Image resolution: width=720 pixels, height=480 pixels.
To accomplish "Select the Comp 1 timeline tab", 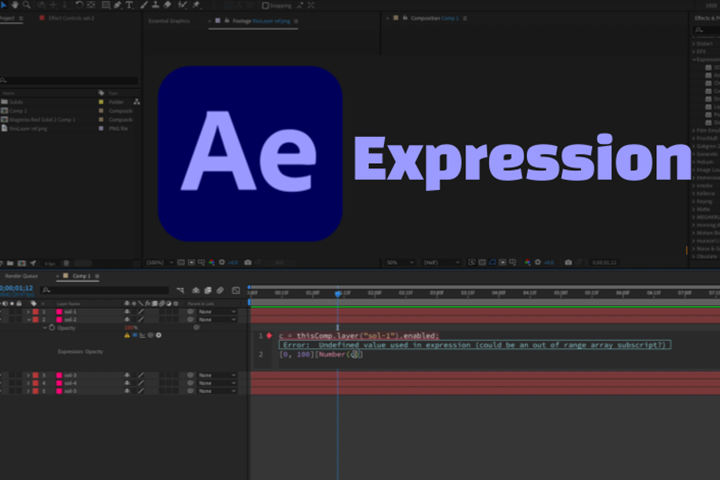I will tap(81, 276).
